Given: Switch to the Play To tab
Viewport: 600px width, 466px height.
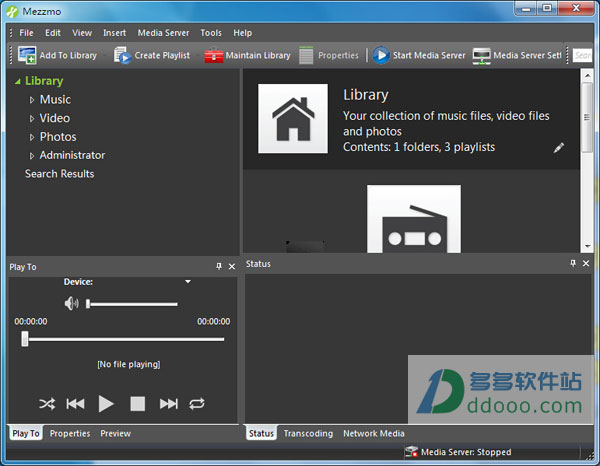Looking at the screenshot, I should tap(26, 433).
